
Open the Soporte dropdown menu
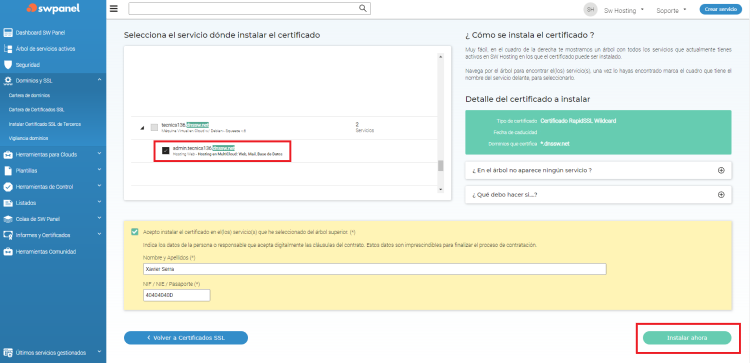pyautogui.click(x=671, y=10)
